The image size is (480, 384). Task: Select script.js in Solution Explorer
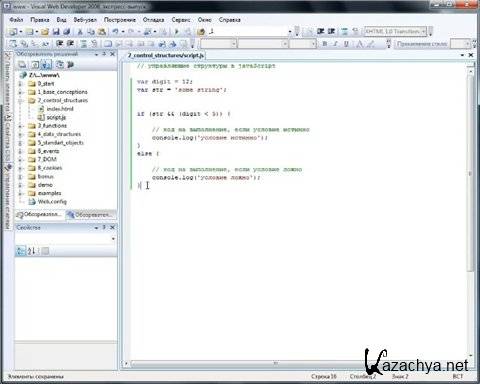[56, 117]
